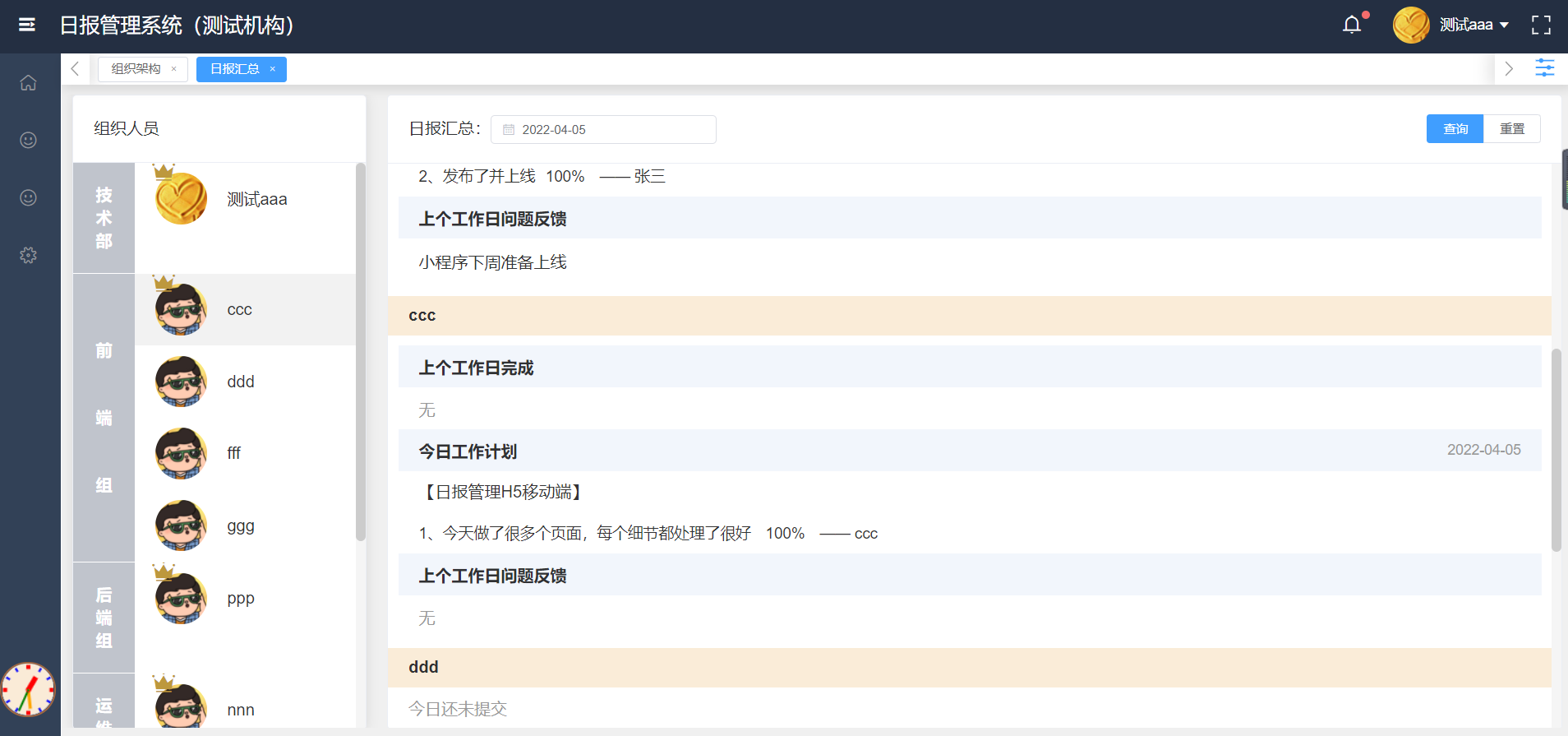This screenshot has height=736, width=1568.
Task: Click the avatar next to ppp
Action: (x=181, y=598)
